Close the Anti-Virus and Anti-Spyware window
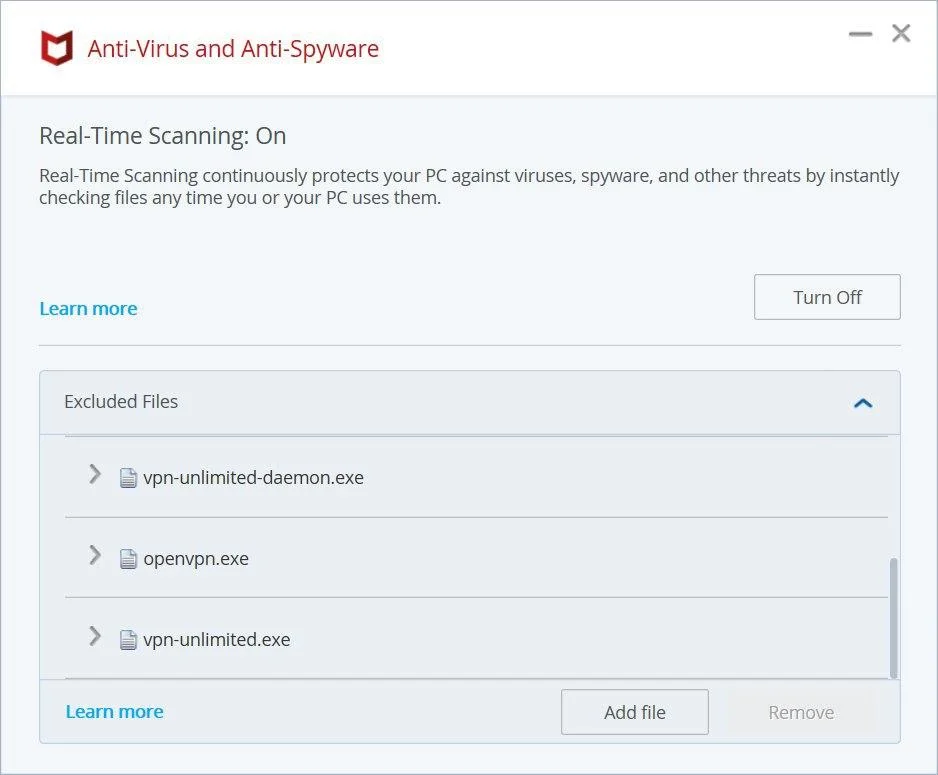 coord(901,34)
